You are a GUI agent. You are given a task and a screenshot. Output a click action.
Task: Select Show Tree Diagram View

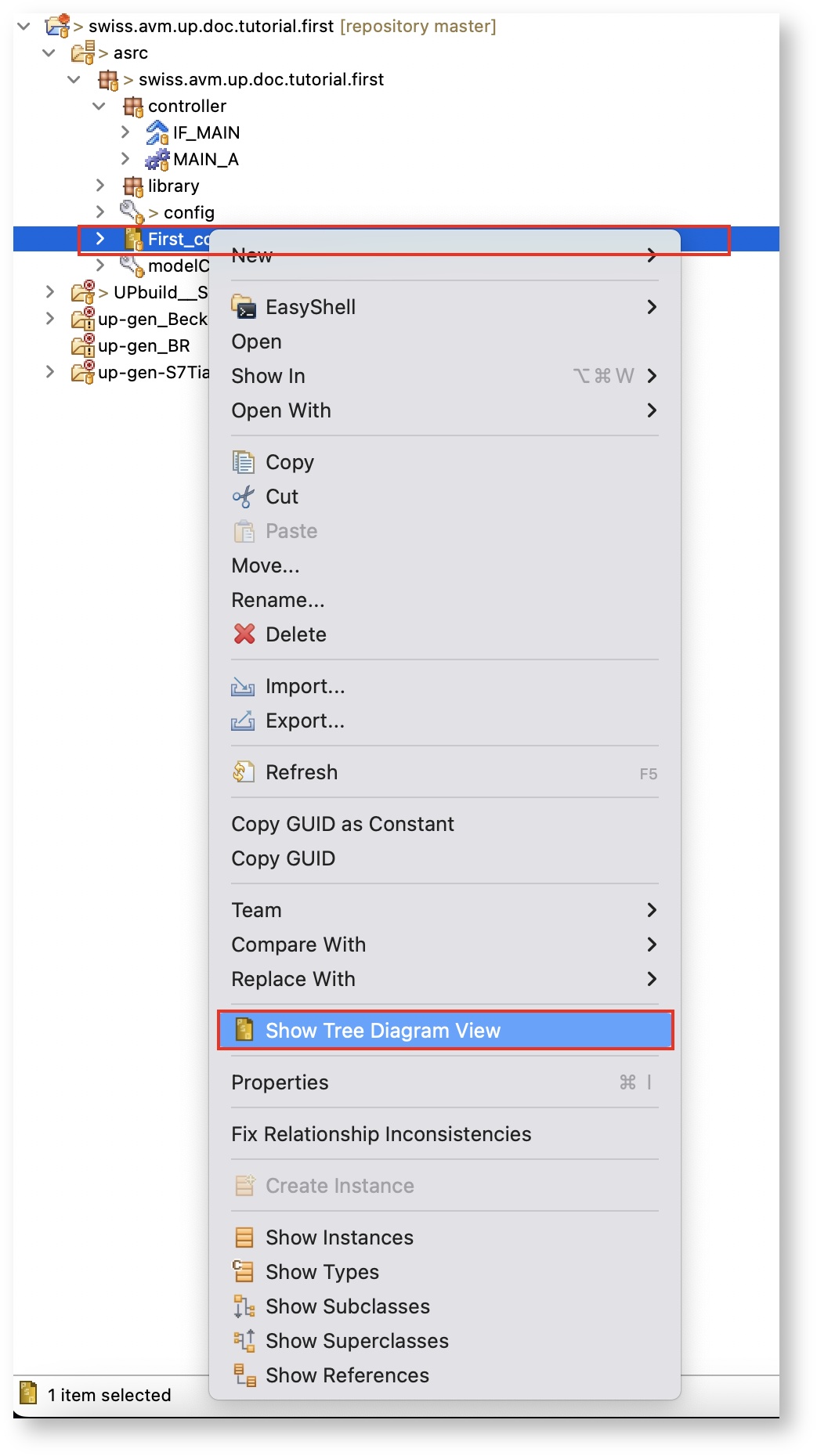(382, 1031)
